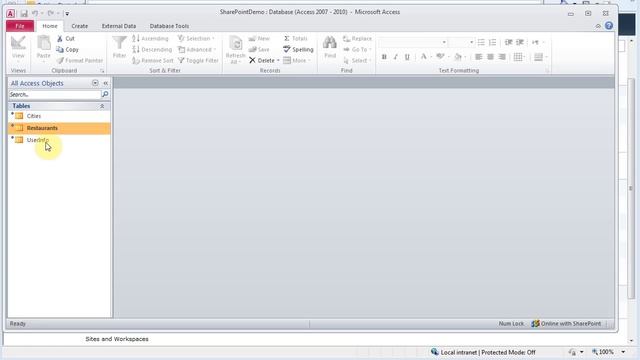Save the current record
Image resolution: width=640 pixels, height=360 pixels.
259,49
